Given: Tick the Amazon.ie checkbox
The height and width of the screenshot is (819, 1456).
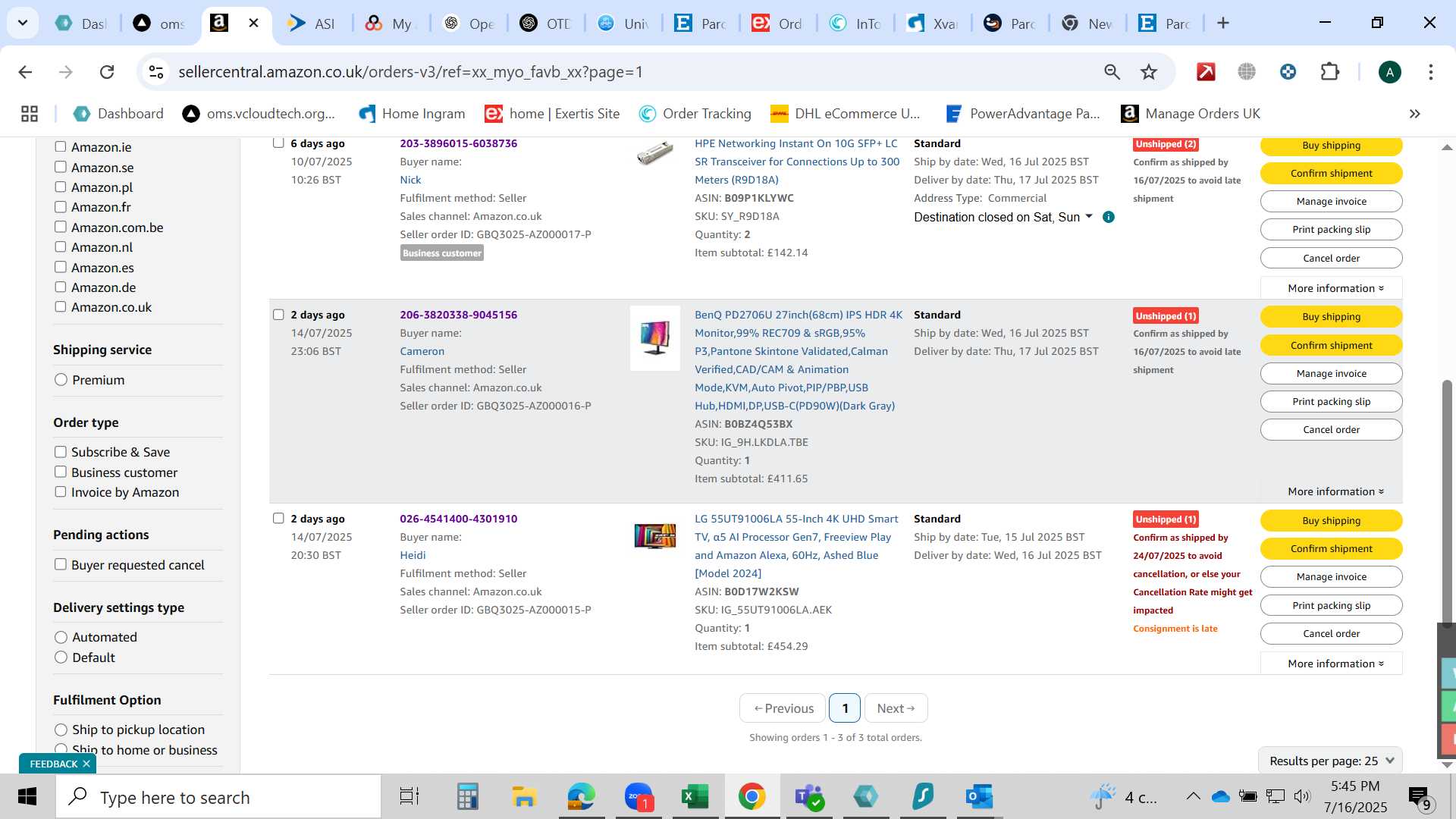Looking at the screenshot, I should coord(61,147).
